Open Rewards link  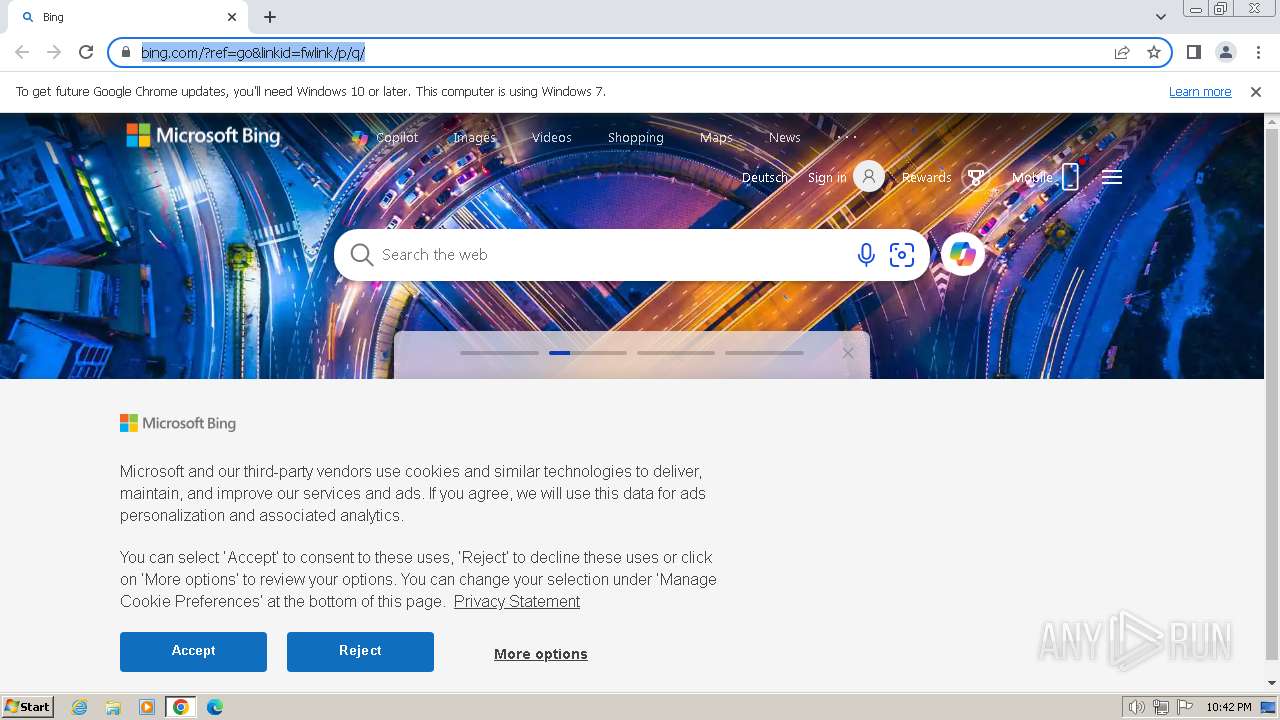(926, 177)
